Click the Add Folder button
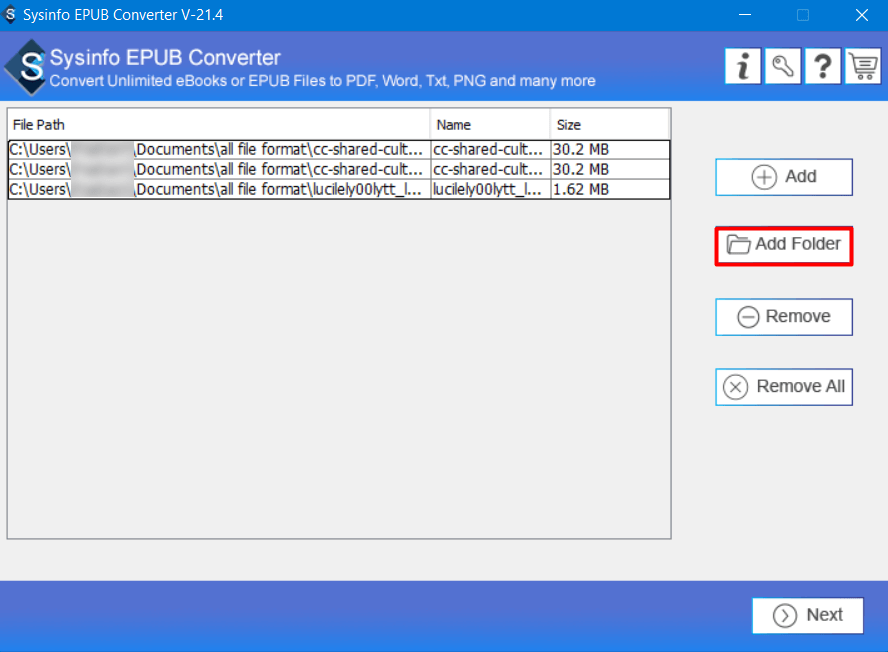The height and width of the screenshot is (652, 888). pyautogui.click(x=784, y=246)
